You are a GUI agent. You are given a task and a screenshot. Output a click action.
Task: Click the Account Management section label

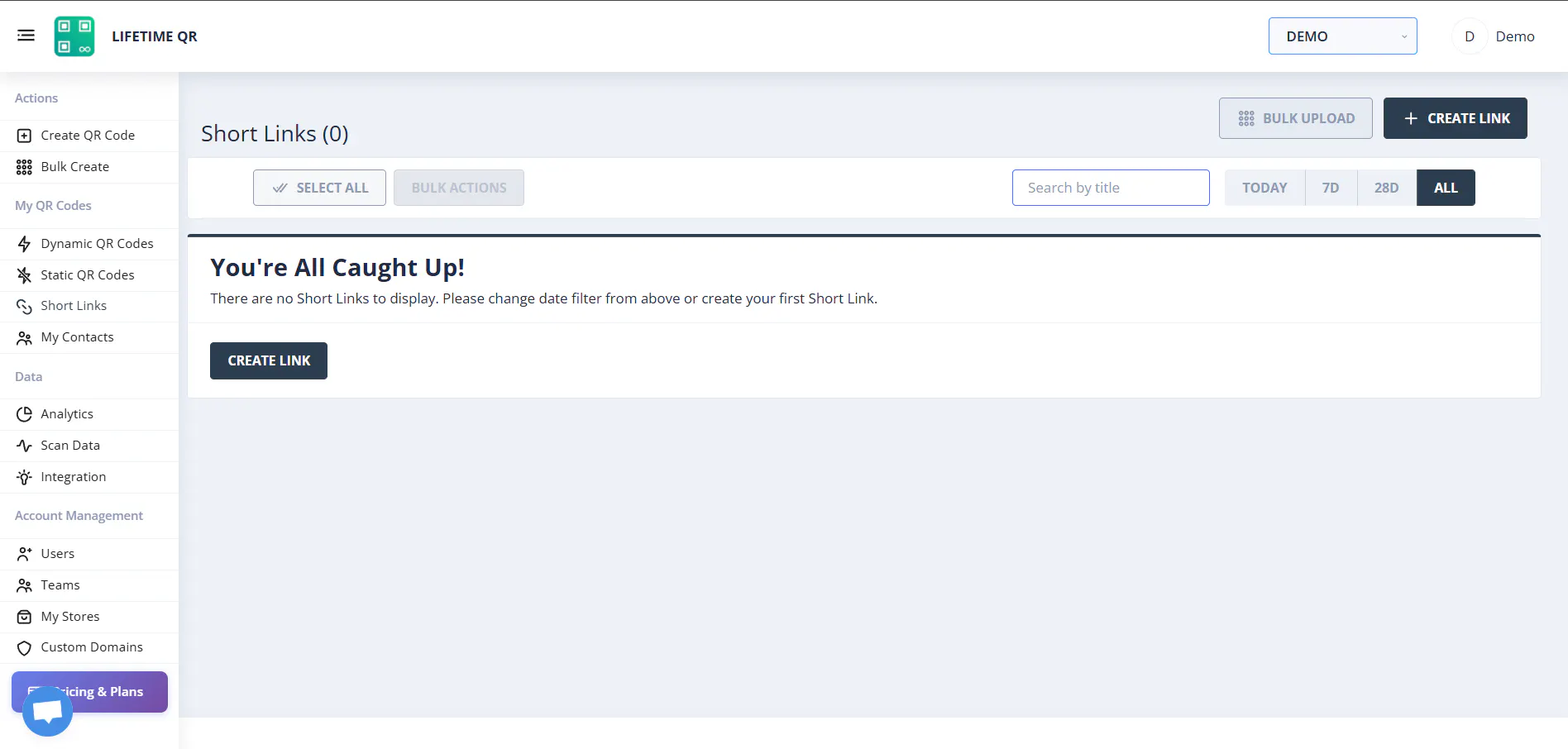[x=79, y=516]
